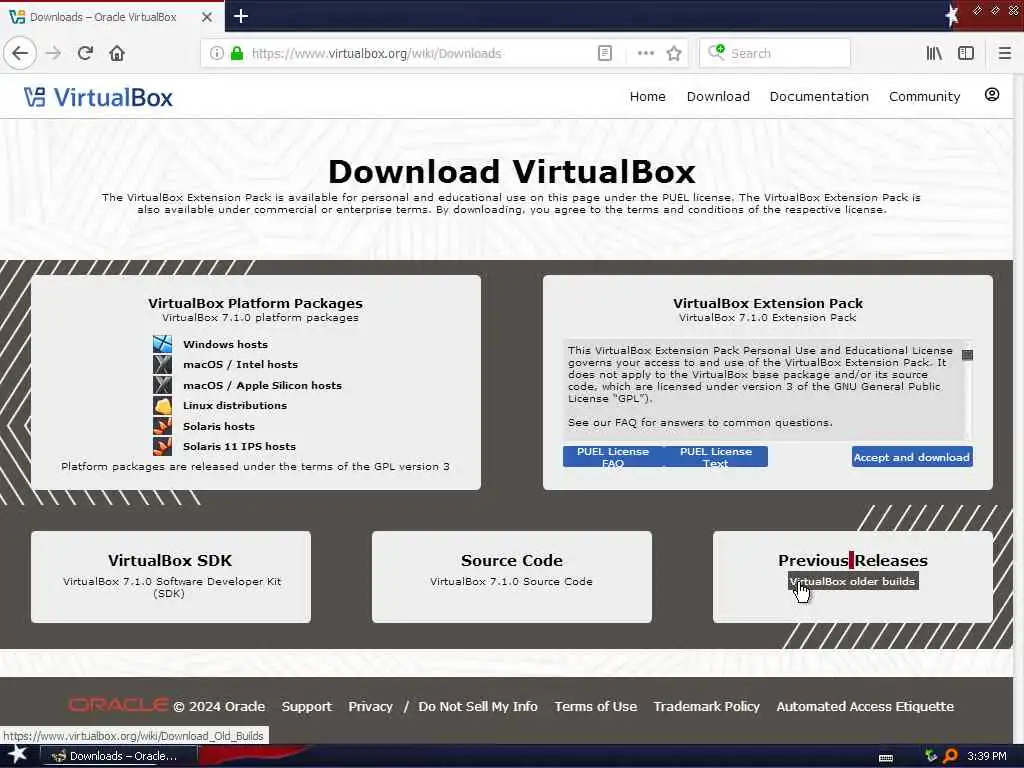Viewport: 1024px width, 768px height.
Task: Open the Support footer link
Action: (306, 707)
